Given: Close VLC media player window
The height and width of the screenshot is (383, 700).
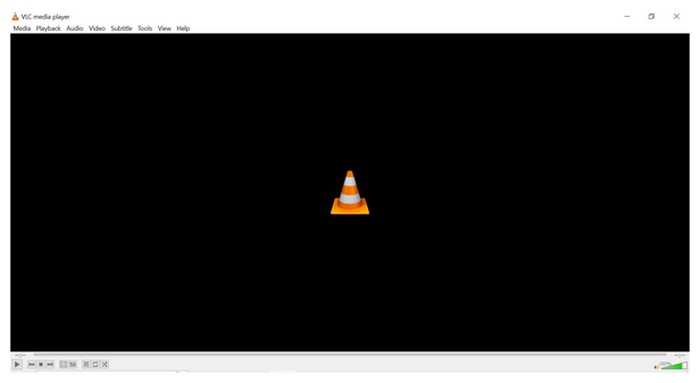Looking at the screenshot, I should 676,17.
